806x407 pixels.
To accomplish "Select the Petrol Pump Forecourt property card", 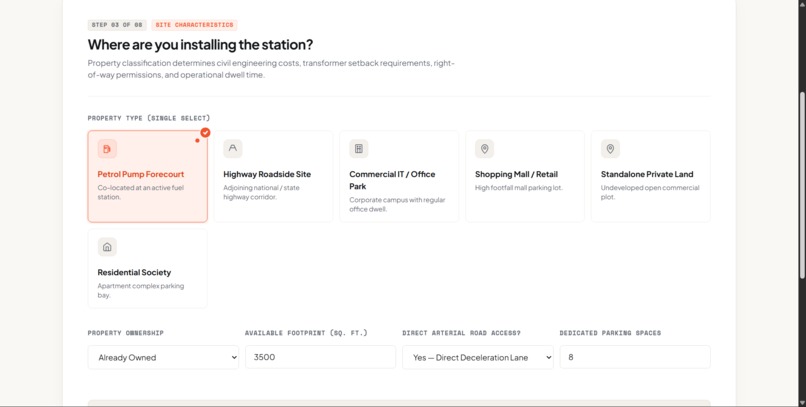I will click(148, 176).
